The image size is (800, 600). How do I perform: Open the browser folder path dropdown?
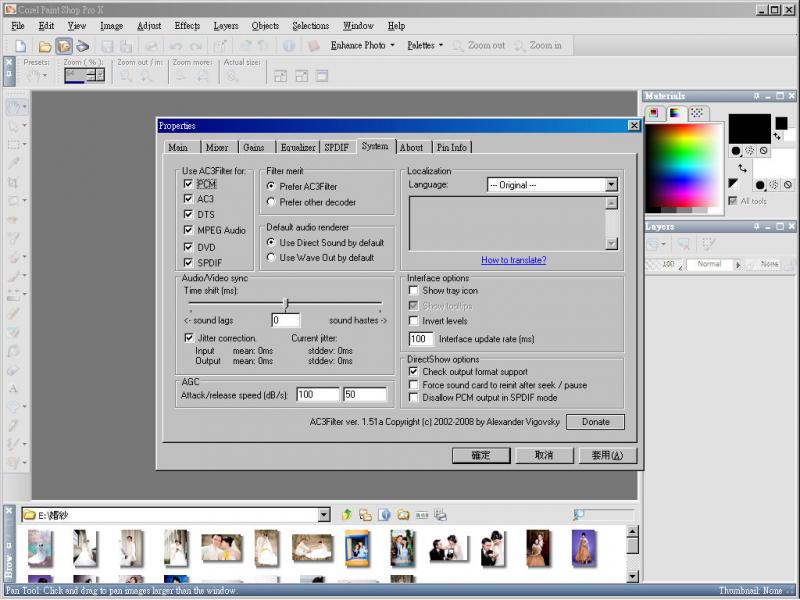pos(324,515)
